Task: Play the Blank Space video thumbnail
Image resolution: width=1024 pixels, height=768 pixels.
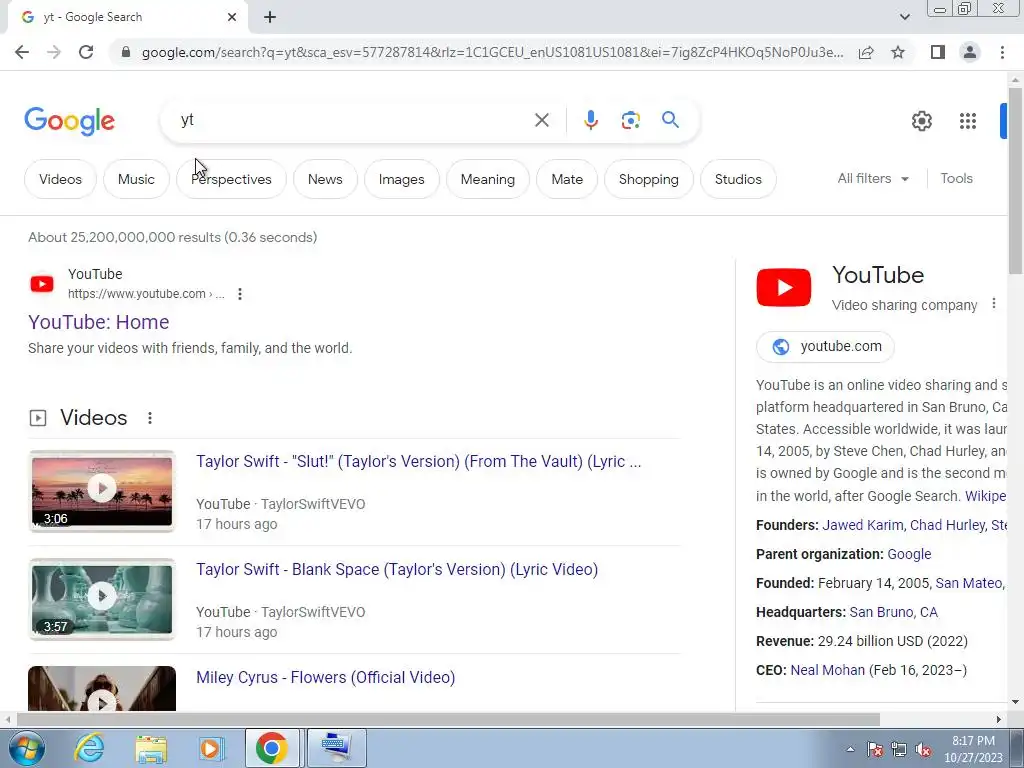Action: (102, 599)
